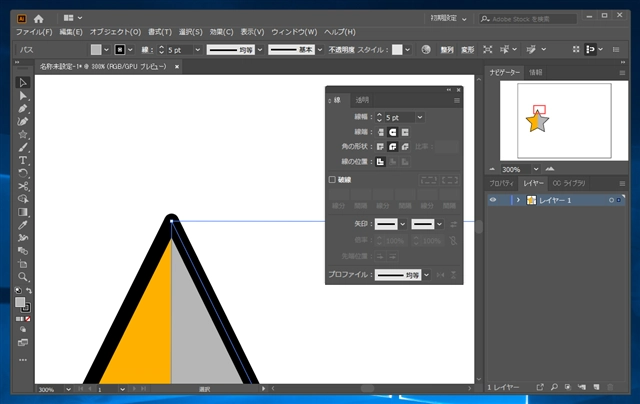Choose miter join in 角の形状 row

coord(380,147)
